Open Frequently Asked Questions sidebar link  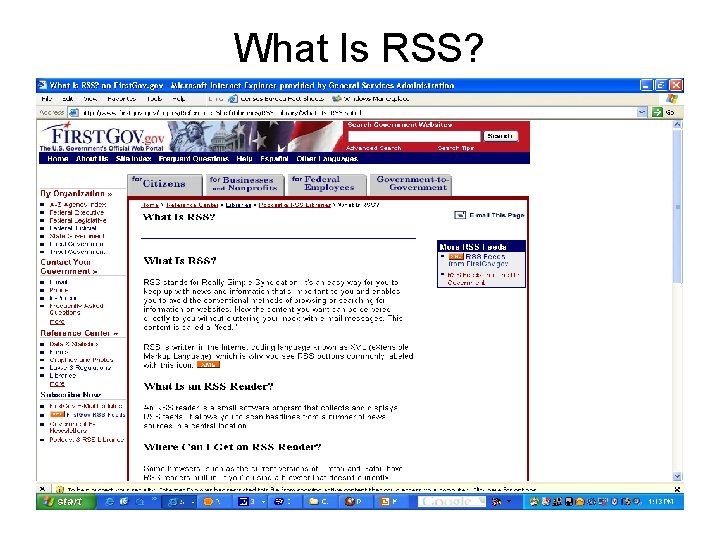click(76, 309)
